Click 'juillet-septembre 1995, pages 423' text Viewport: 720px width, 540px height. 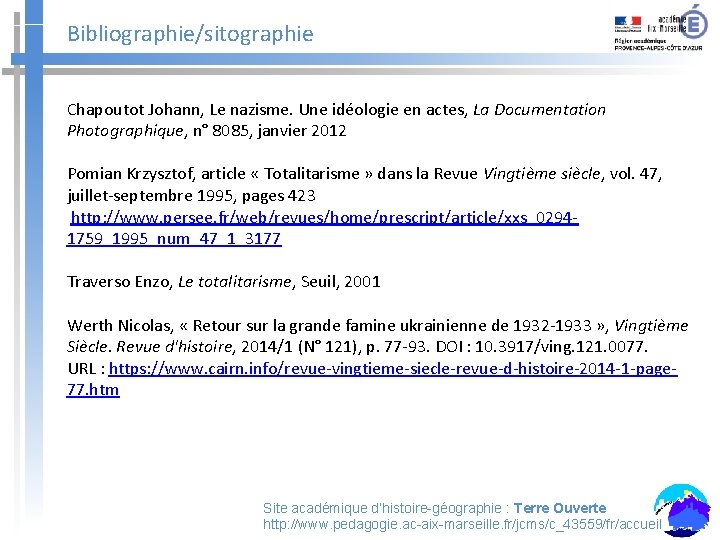click(191, 196)
